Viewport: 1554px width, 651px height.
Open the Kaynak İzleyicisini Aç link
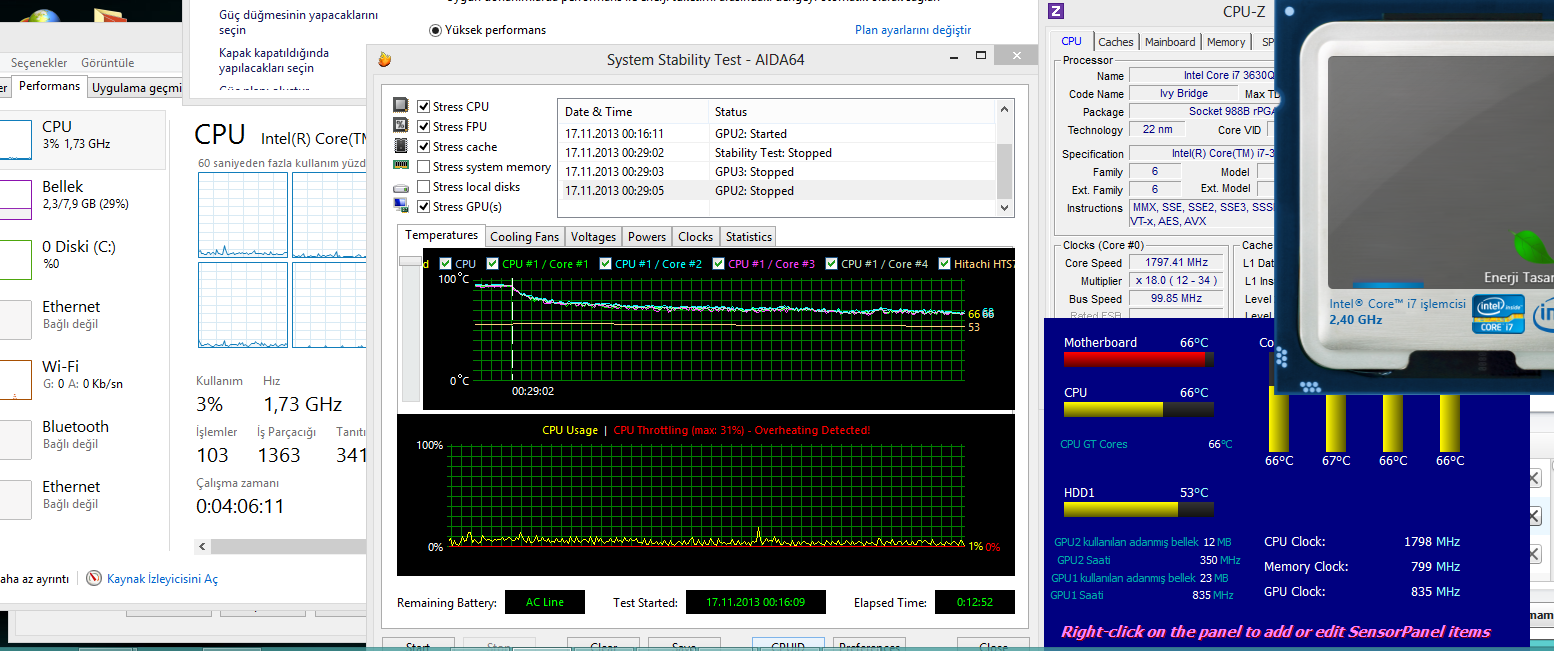pyautogui.click(x=162, y=579)
